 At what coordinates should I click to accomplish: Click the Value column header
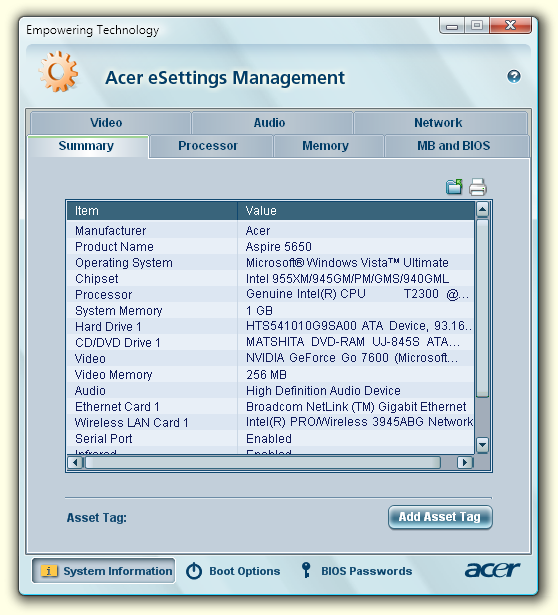pos(356,211)
